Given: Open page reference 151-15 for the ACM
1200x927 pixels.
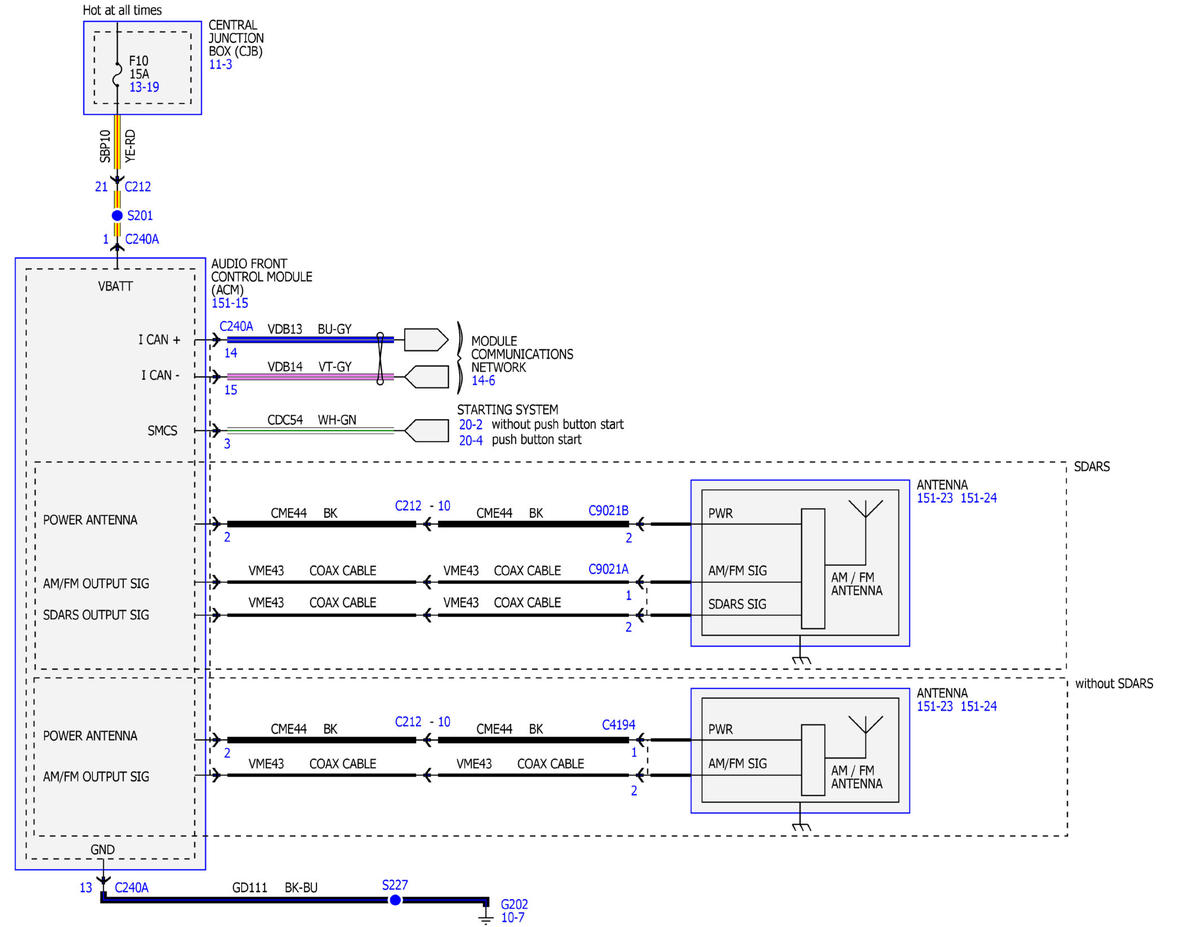Looking at the screenshot, I should point(230,303).
